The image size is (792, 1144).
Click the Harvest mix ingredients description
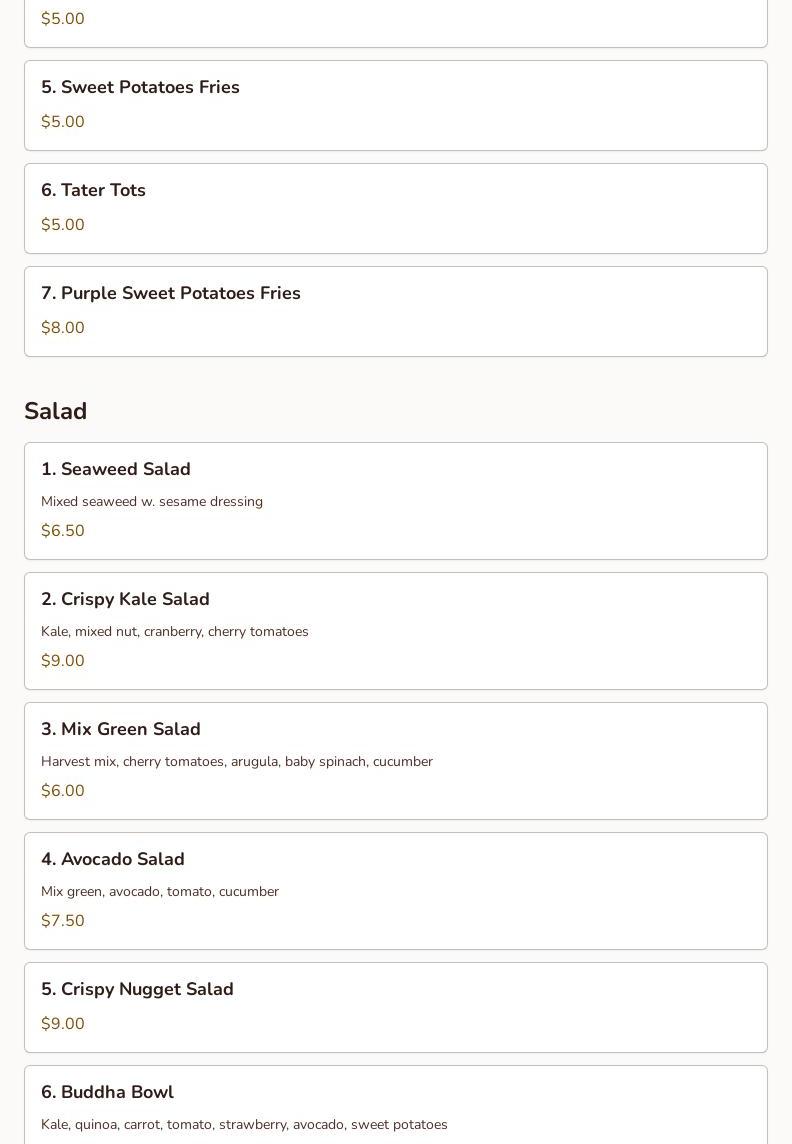click(237, 762)
